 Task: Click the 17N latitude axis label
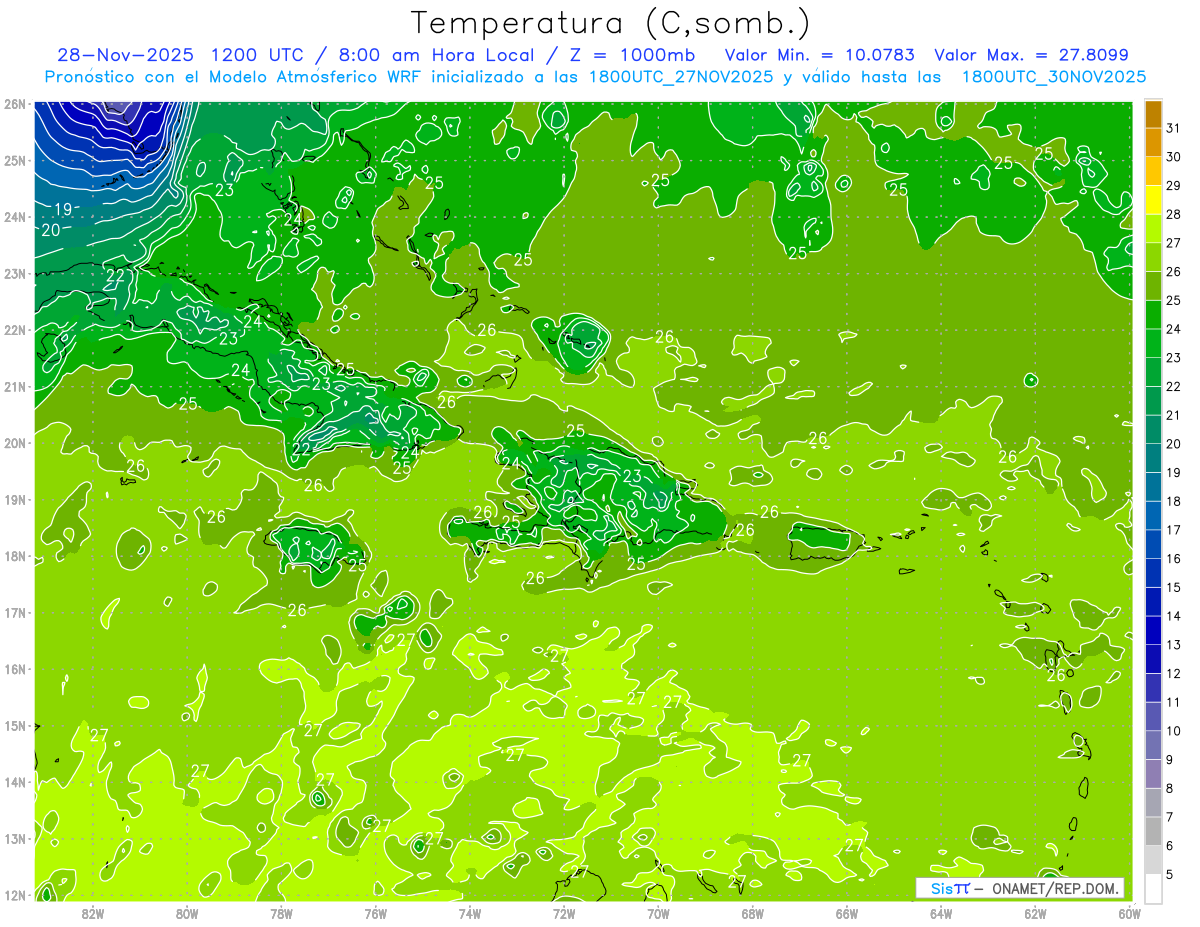point(14,612)
